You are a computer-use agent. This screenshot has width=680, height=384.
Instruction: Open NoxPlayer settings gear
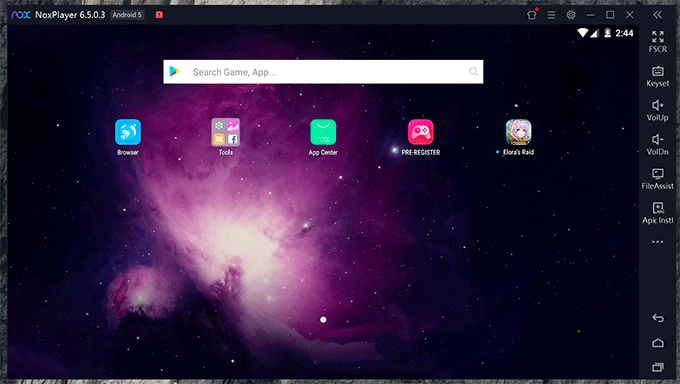[571, 15]
